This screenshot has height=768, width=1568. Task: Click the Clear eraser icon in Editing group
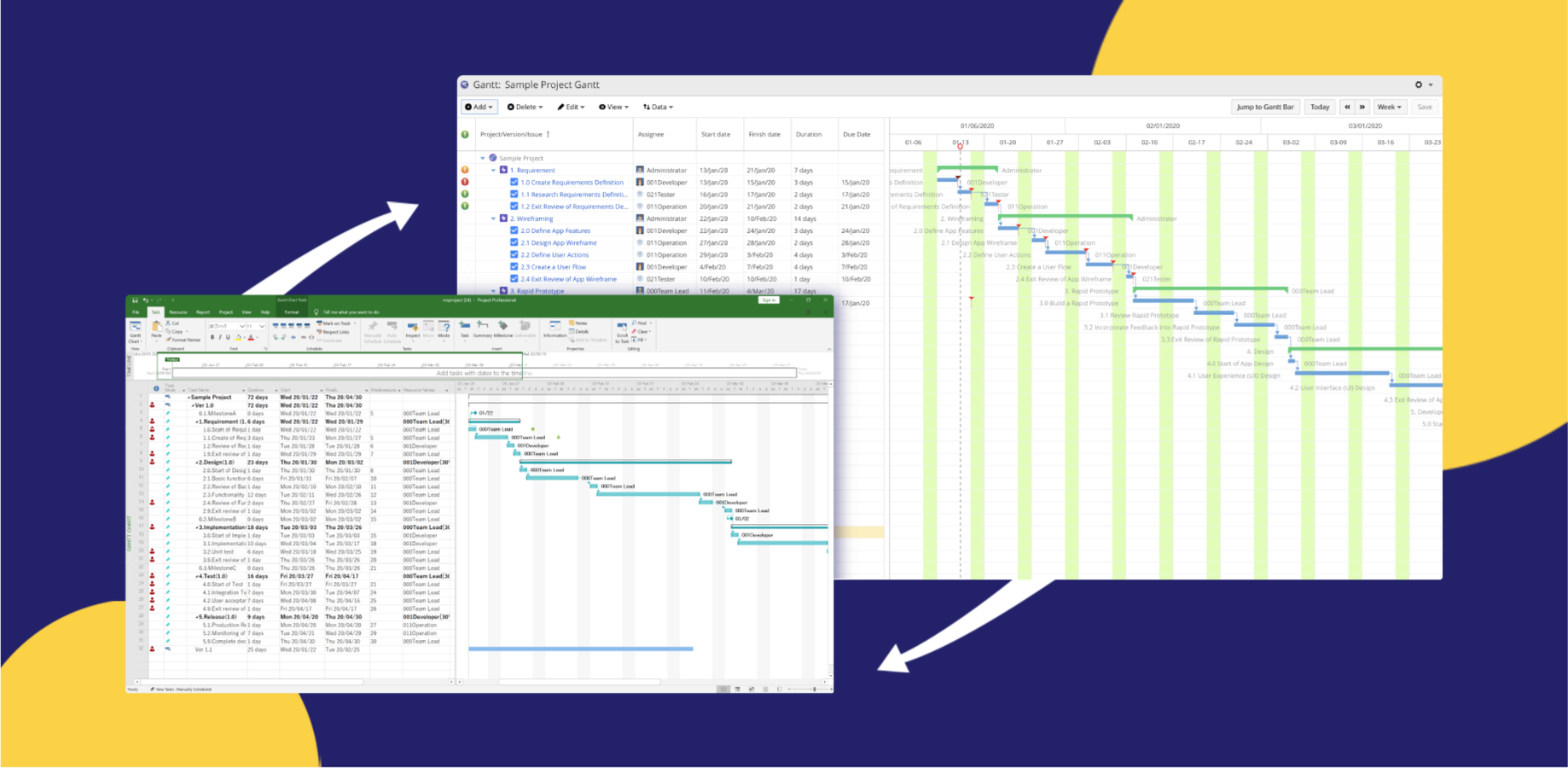coord(634,331)
